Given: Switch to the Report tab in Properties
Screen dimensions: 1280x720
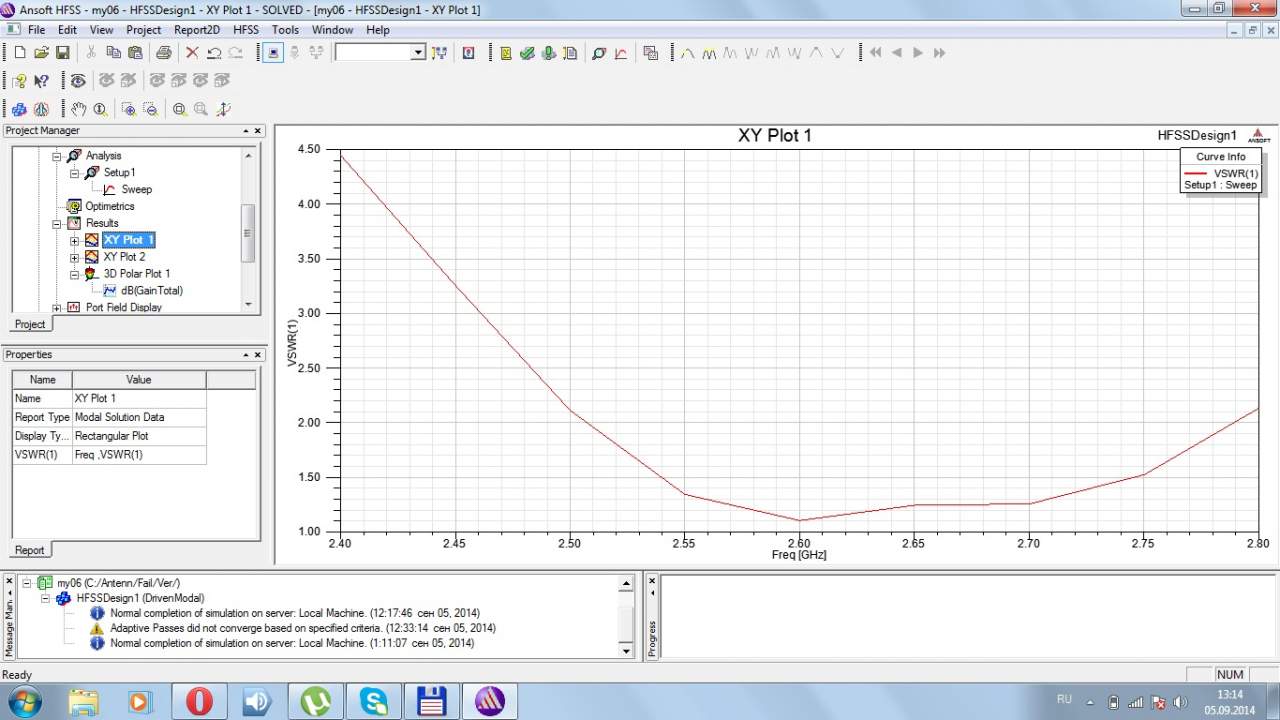Looking at the screenshot, I should [x=29, y=550].
